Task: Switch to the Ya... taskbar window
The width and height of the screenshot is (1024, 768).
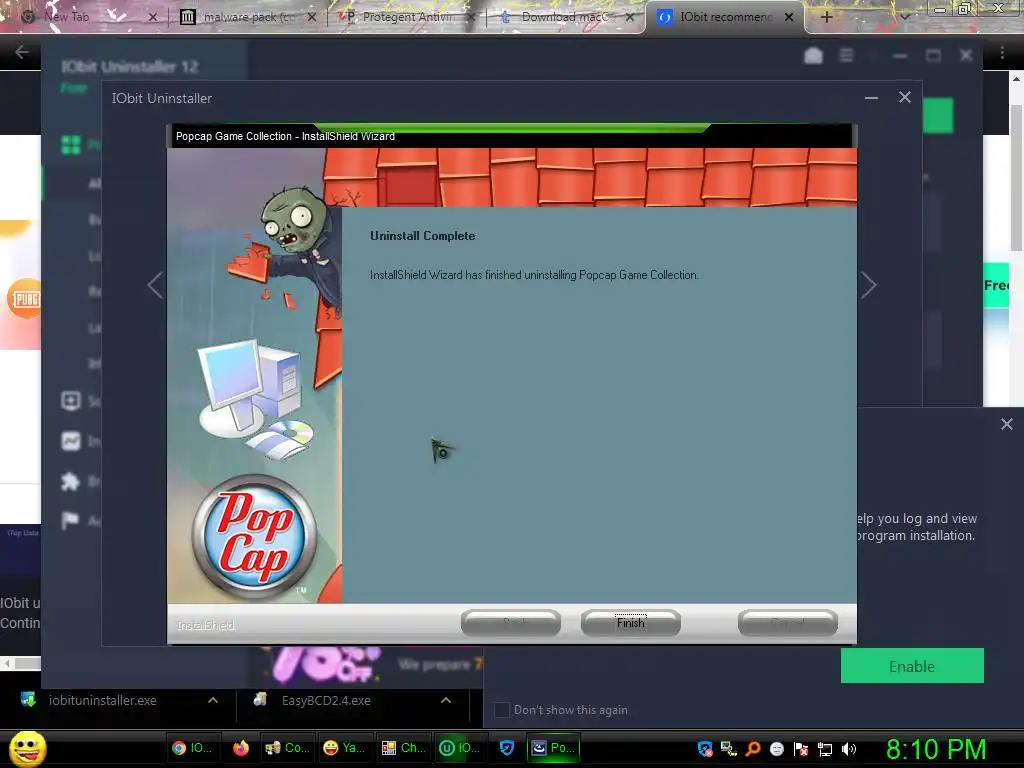Action: (344, 748)
